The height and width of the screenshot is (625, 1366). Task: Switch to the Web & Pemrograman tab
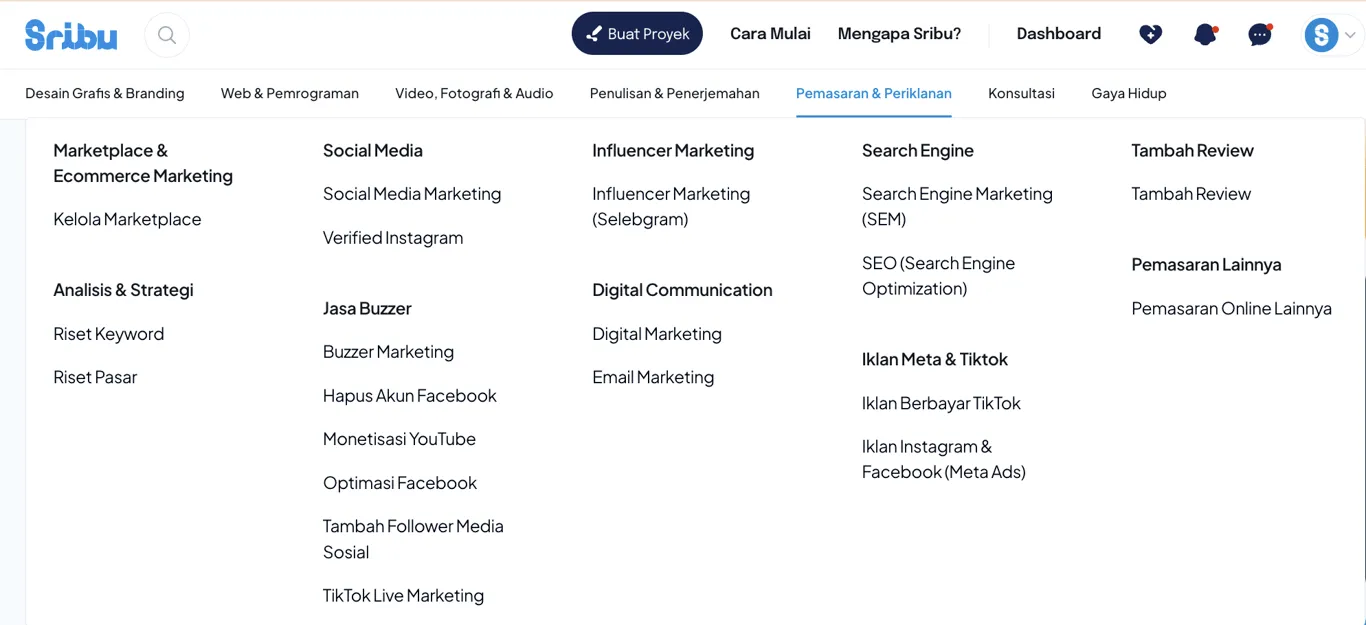coord(290,93)
